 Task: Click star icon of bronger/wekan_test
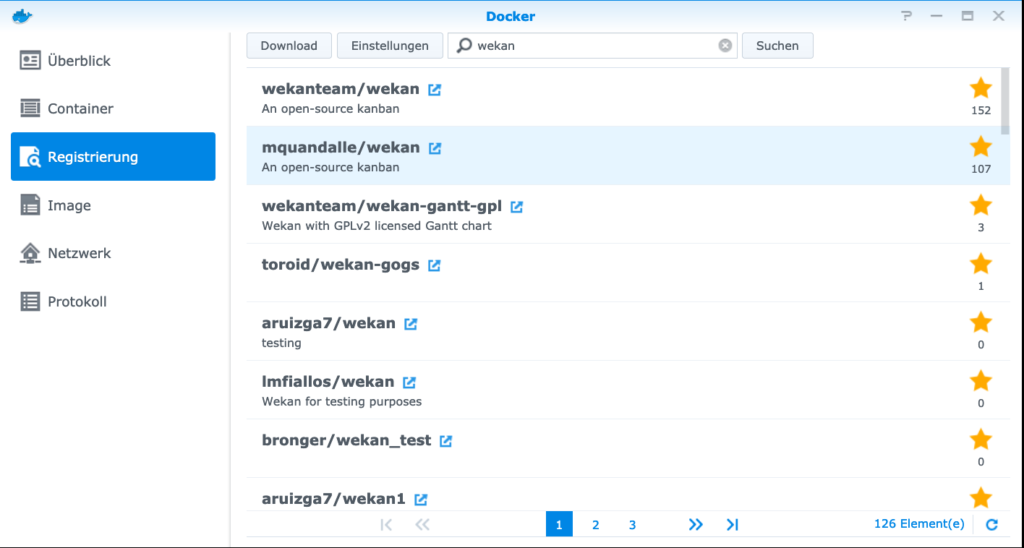click(981, 439)
